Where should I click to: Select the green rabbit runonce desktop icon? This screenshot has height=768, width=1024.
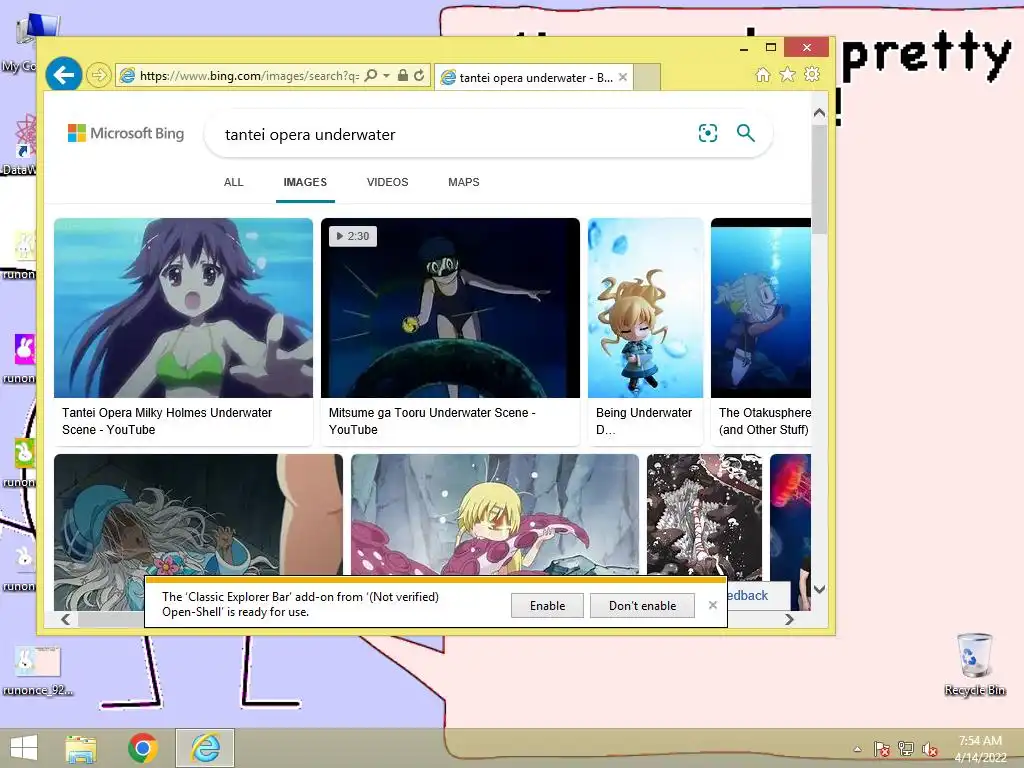(x=24, y=453)
